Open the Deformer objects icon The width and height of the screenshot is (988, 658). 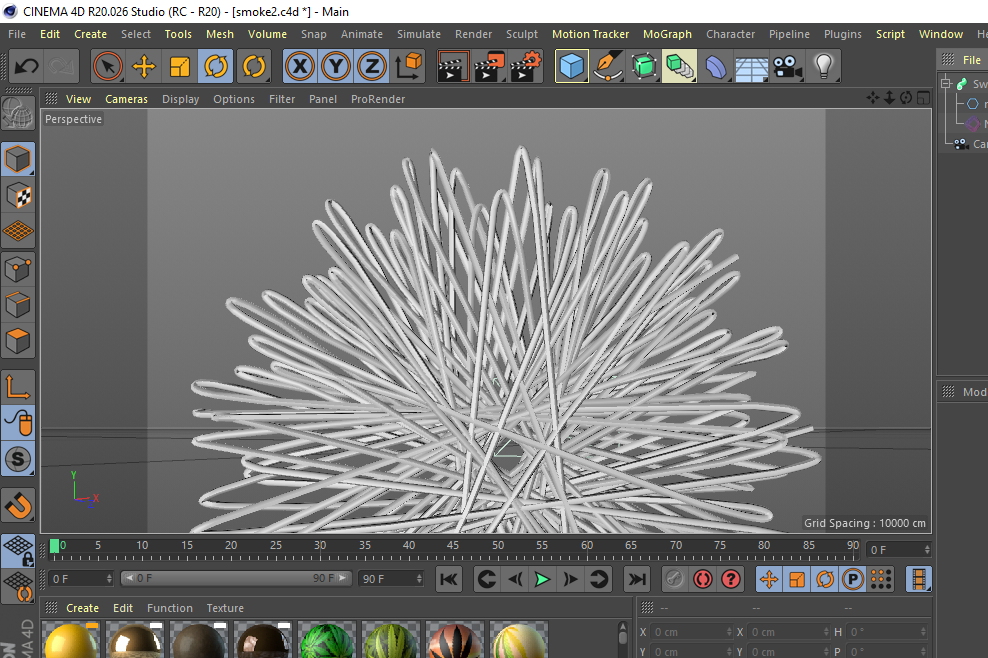716,66
